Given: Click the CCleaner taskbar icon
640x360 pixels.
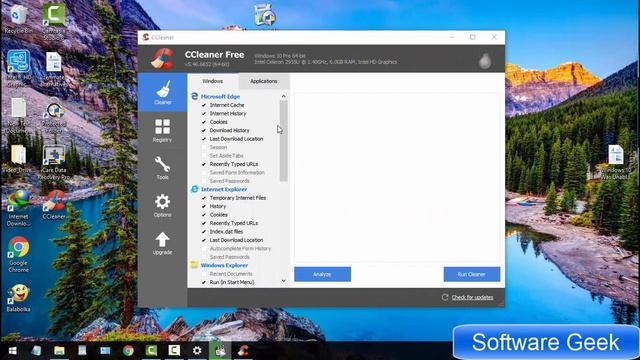Looking at the screenshot, I should tap(244, 351).
